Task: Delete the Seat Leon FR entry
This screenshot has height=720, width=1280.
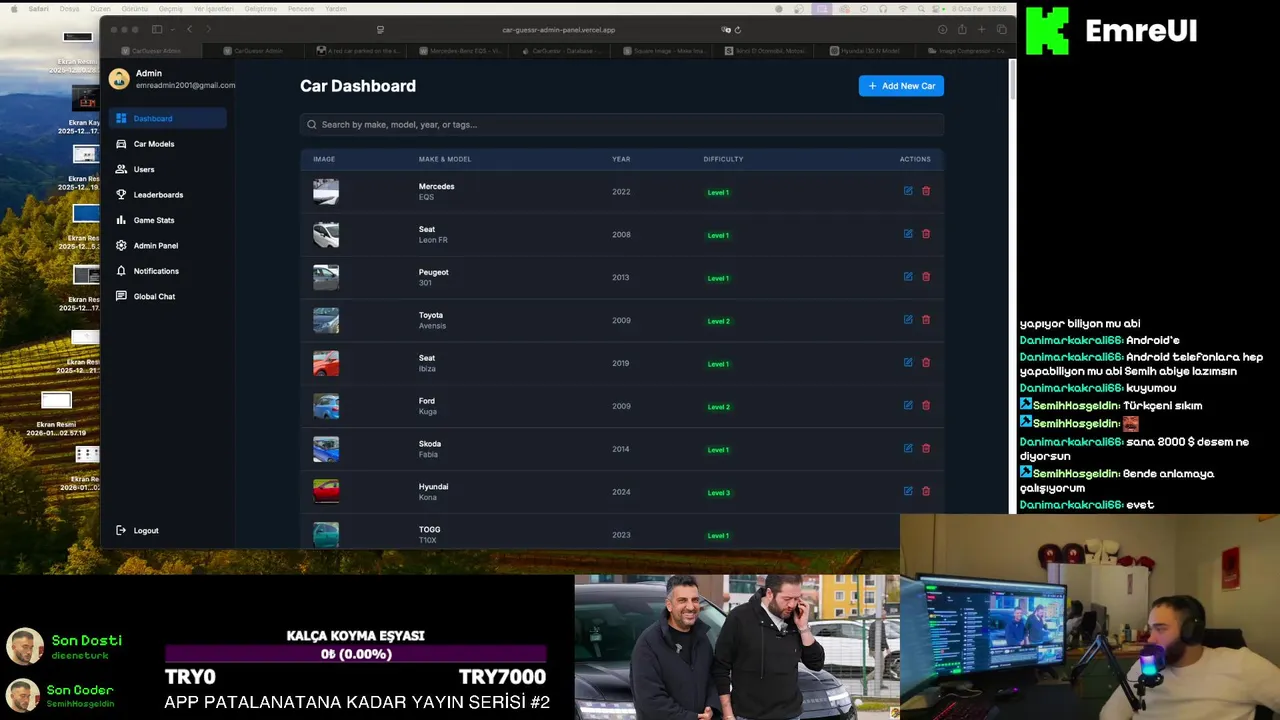Action: [x=926, y=234]
